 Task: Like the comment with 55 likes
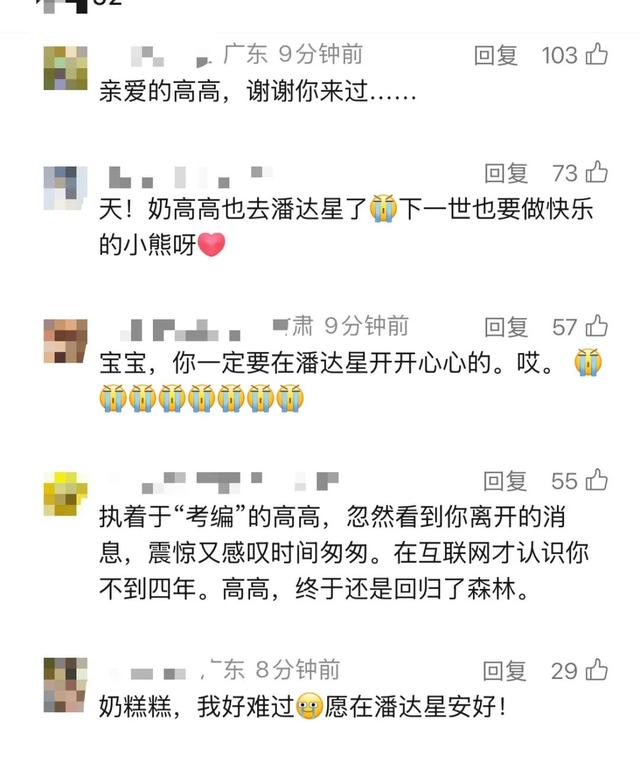coord(597,480)
